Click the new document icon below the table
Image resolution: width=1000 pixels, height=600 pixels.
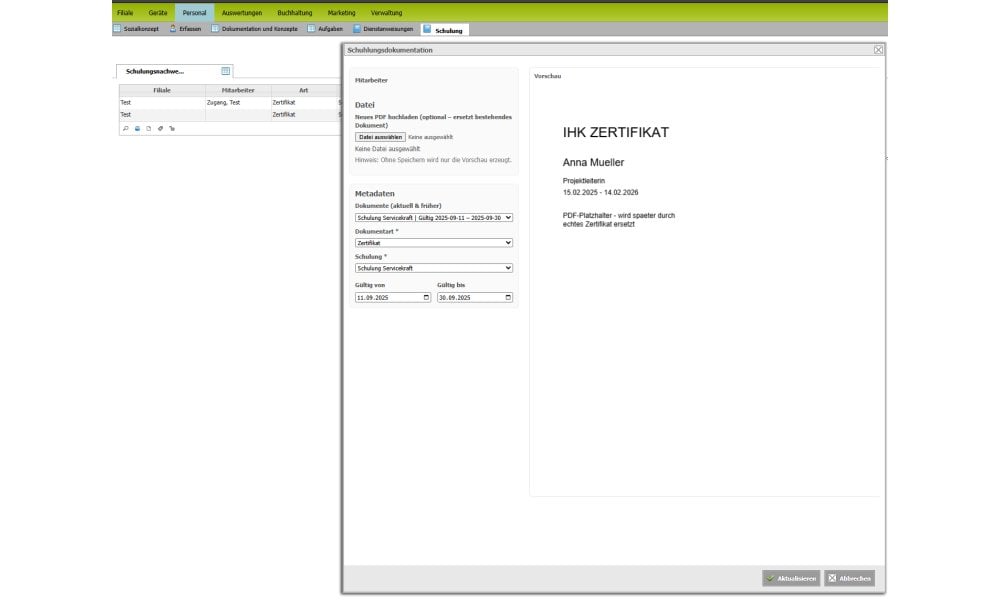(149, 129)
